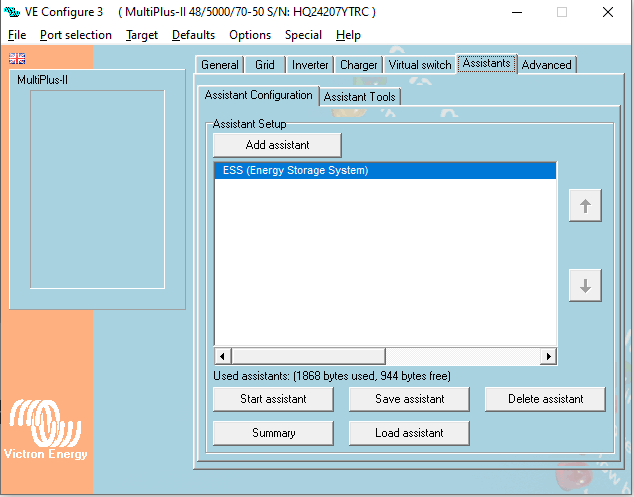This screenshot has height=497, width=634.
Task: Open the Help menu
Action: (348, 35)
